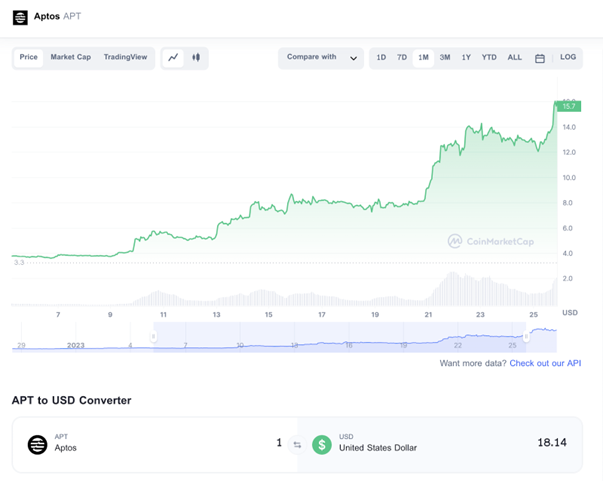The image size is (603, 481).
Task: Click the Aptos logo in the header
Action: pos(20,17)
